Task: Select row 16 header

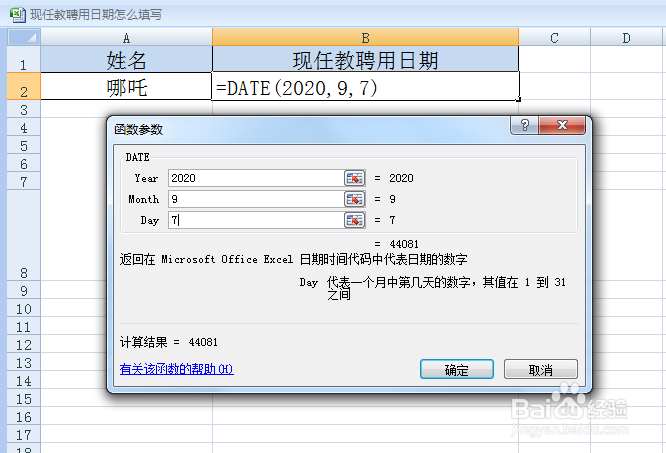Action: coord(24,416)
